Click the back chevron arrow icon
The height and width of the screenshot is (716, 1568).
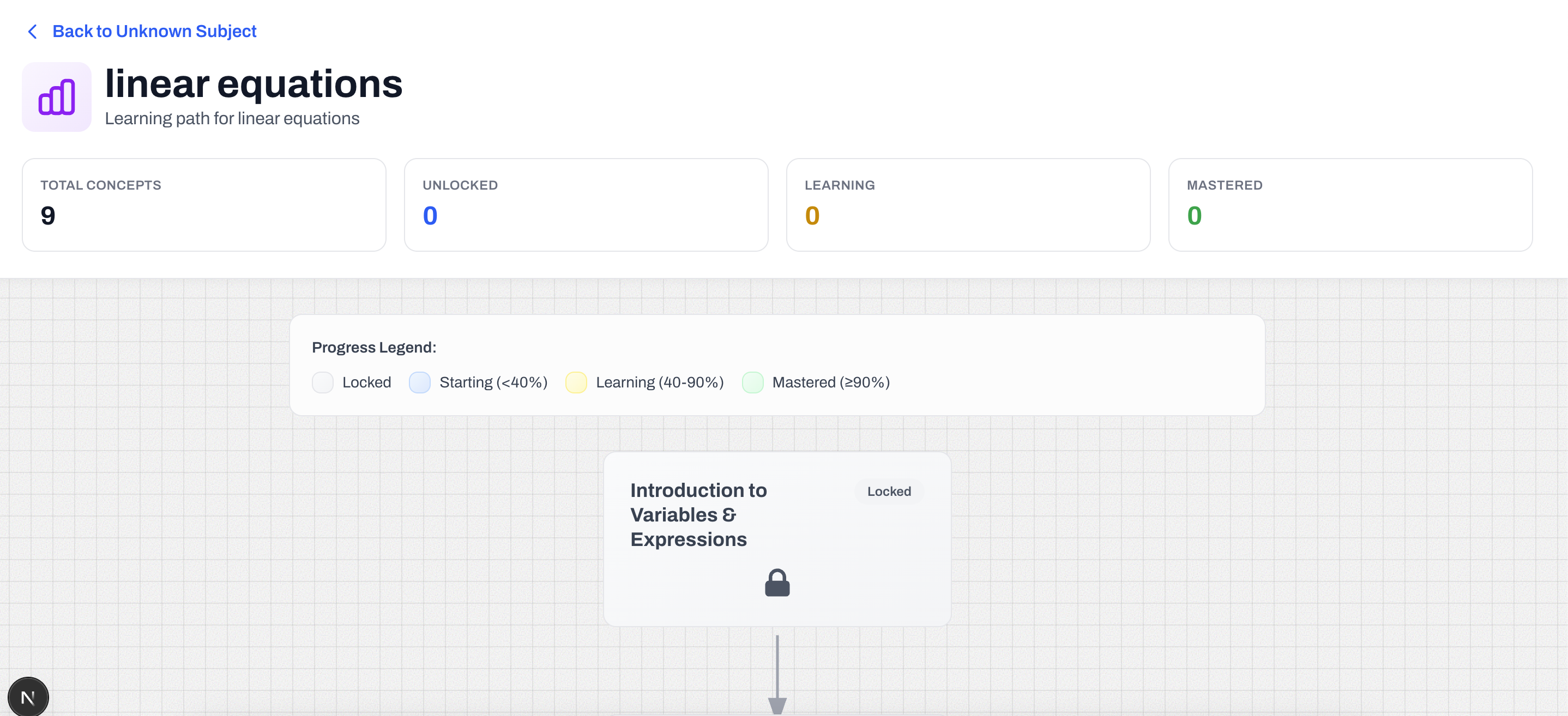(x=33, y=32)
